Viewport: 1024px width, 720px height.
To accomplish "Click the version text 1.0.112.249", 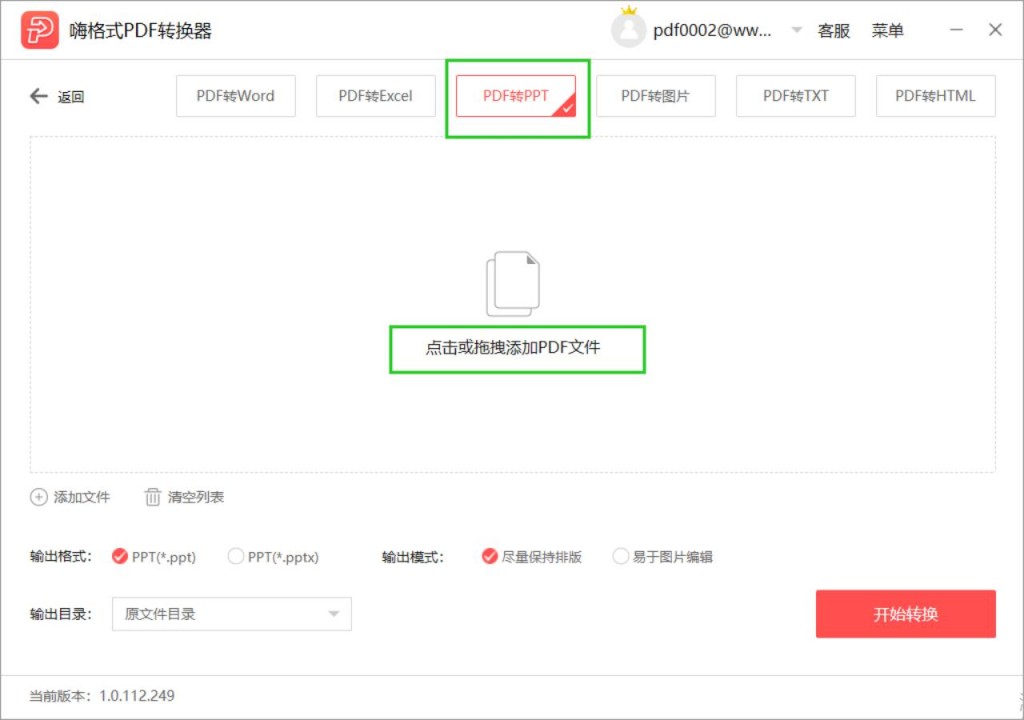I will (x=136, y=696).
